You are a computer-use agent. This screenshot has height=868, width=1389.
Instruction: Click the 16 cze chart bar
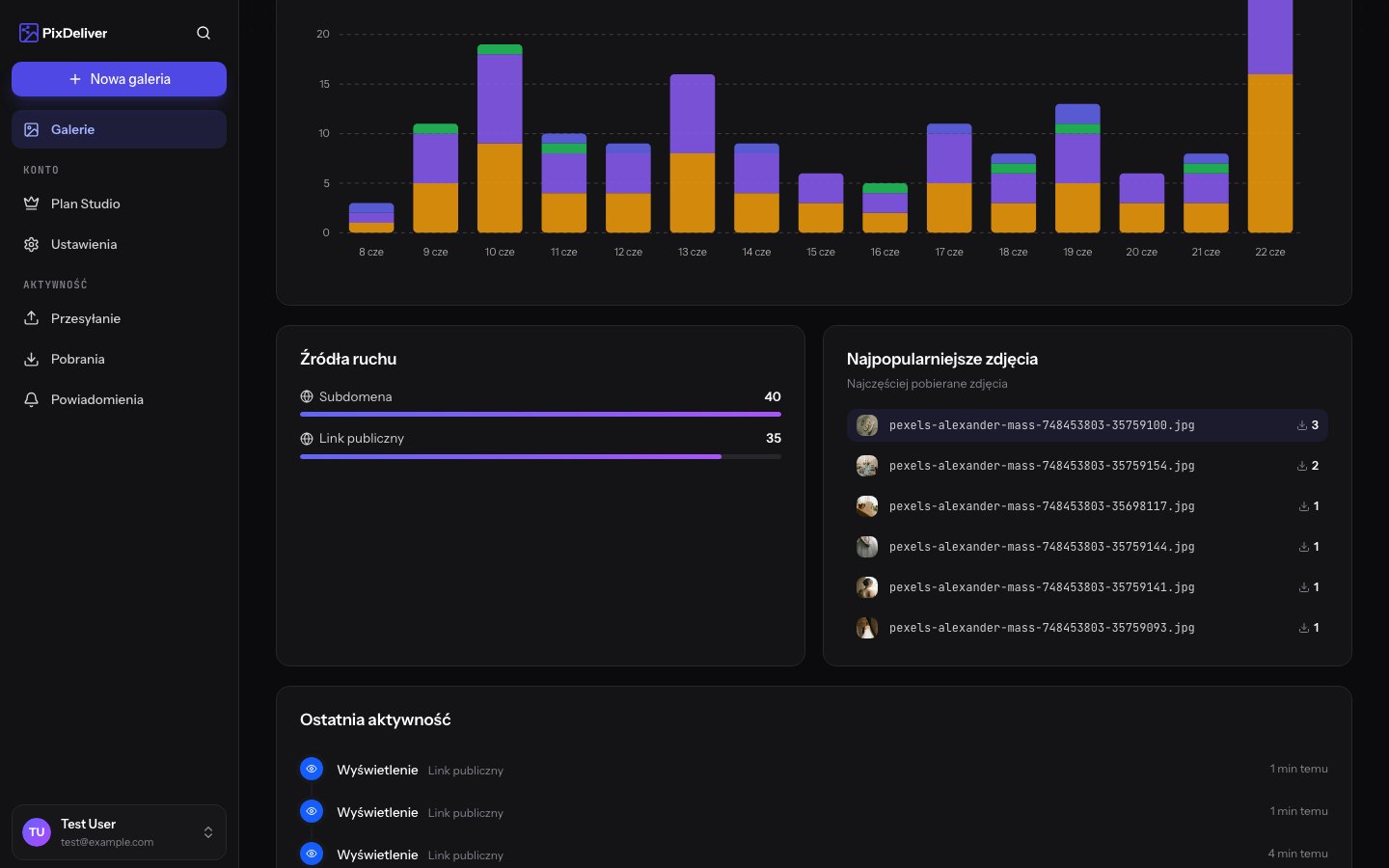point(885,208)
